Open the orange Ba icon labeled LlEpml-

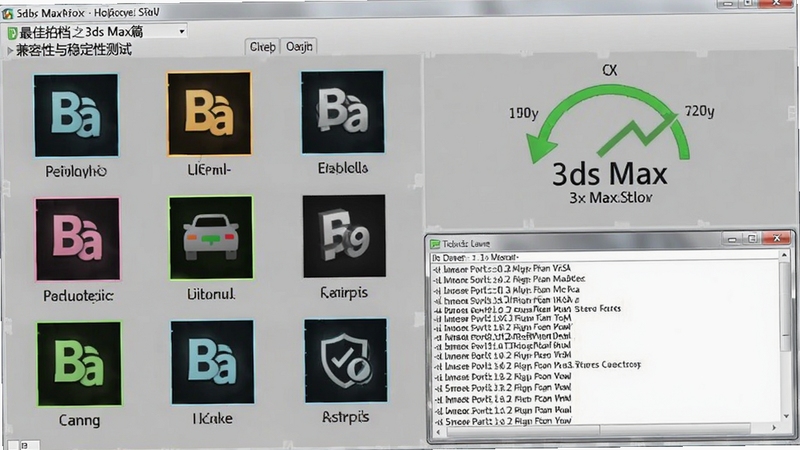[x=209, y=113]
